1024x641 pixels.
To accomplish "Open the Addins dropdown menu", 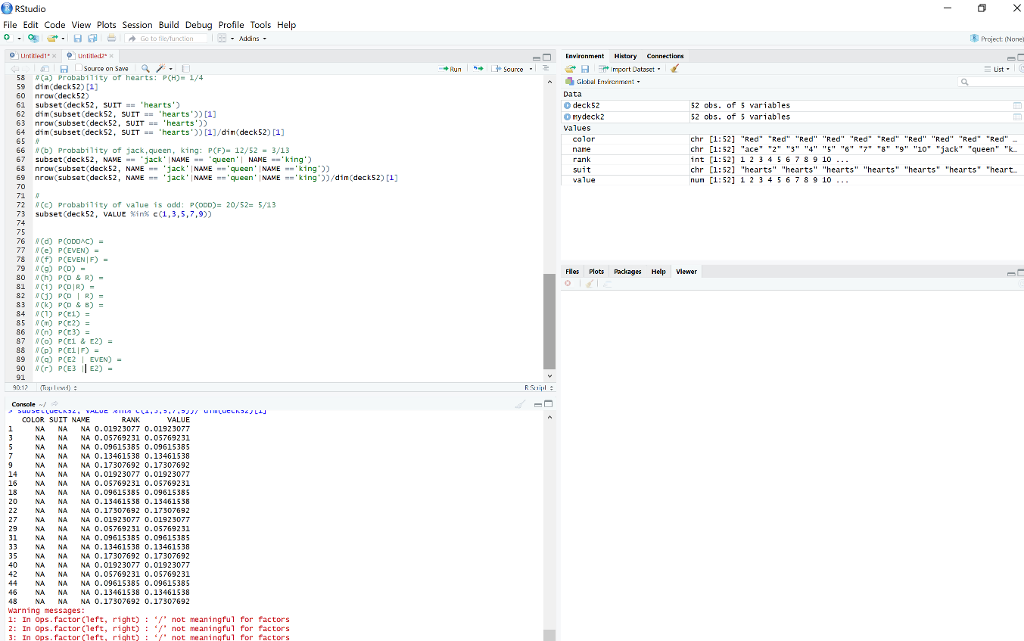I will click(250, 38).
